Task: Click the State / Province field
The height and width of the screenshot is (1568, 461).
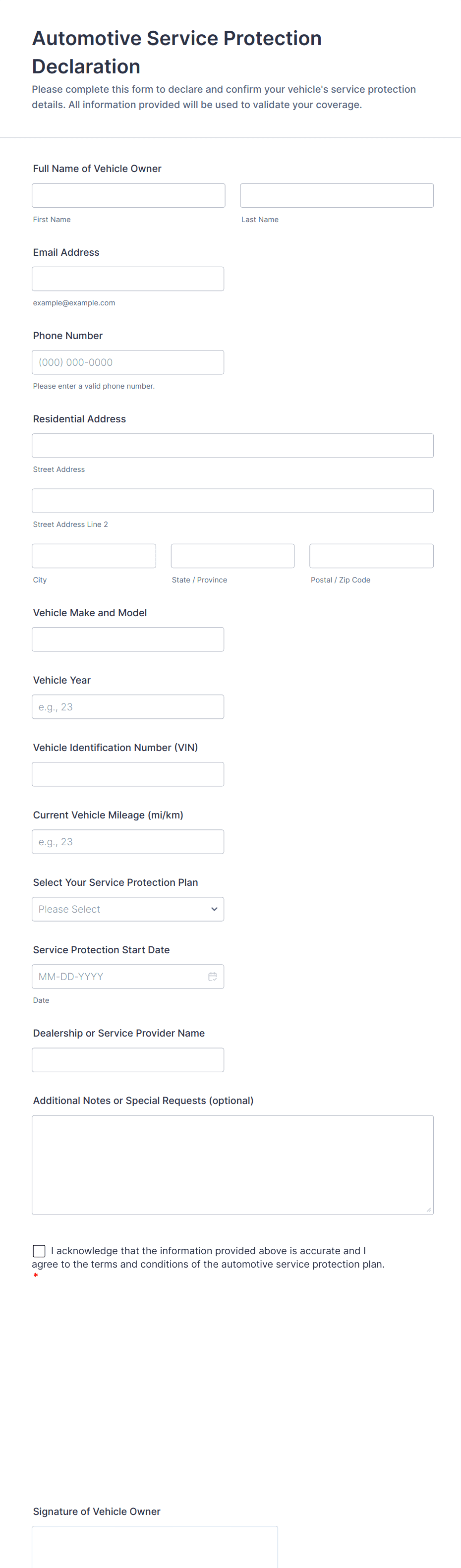Action: click(x=232, y=556)
